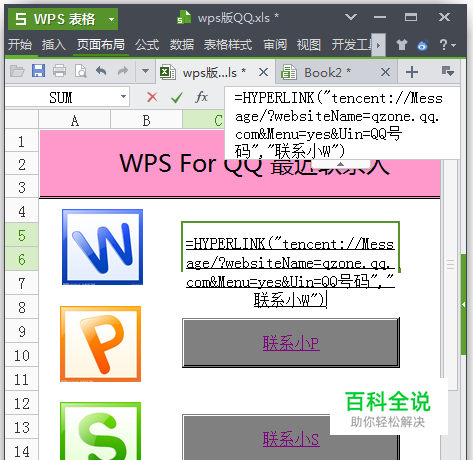Image resolution: width=473 pixels, height=460 pixels.
Task: Click the in-cell HYPERLINK formula being edited
Action: pyautogui.click(x=290, y=272)
